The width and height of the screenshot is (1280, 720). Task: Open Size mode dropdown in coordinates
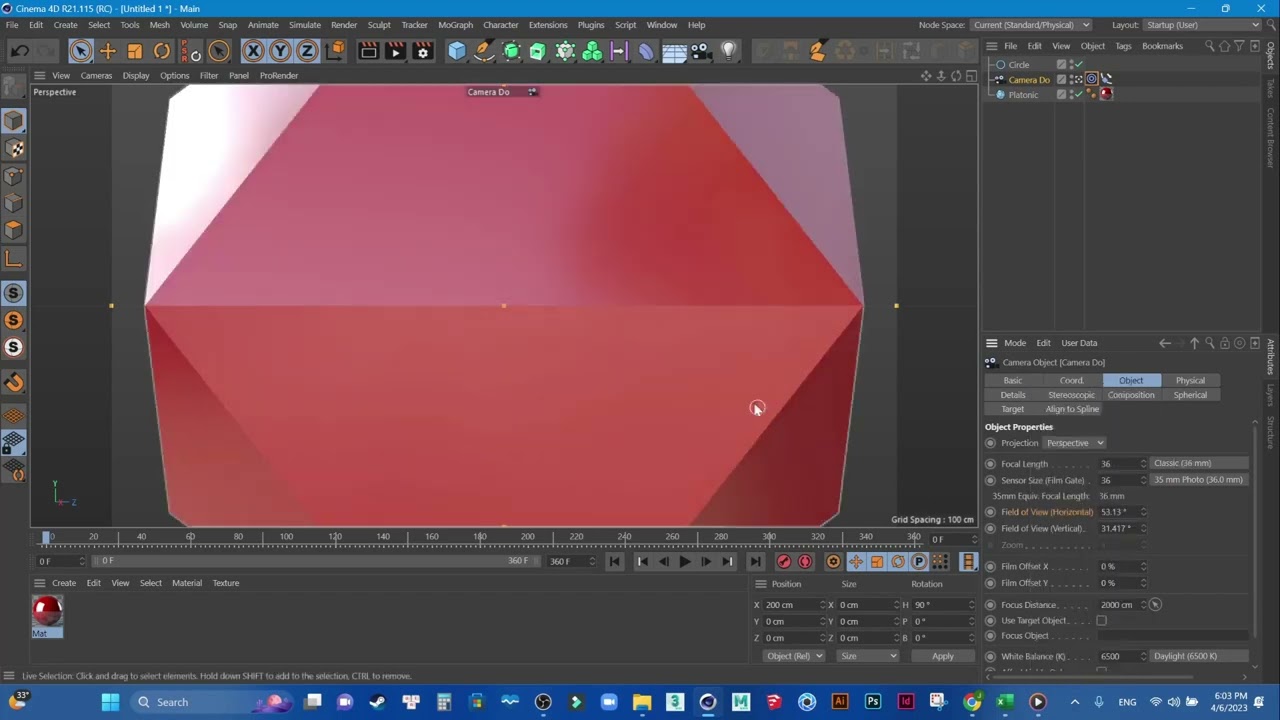[x=868, y=656]
